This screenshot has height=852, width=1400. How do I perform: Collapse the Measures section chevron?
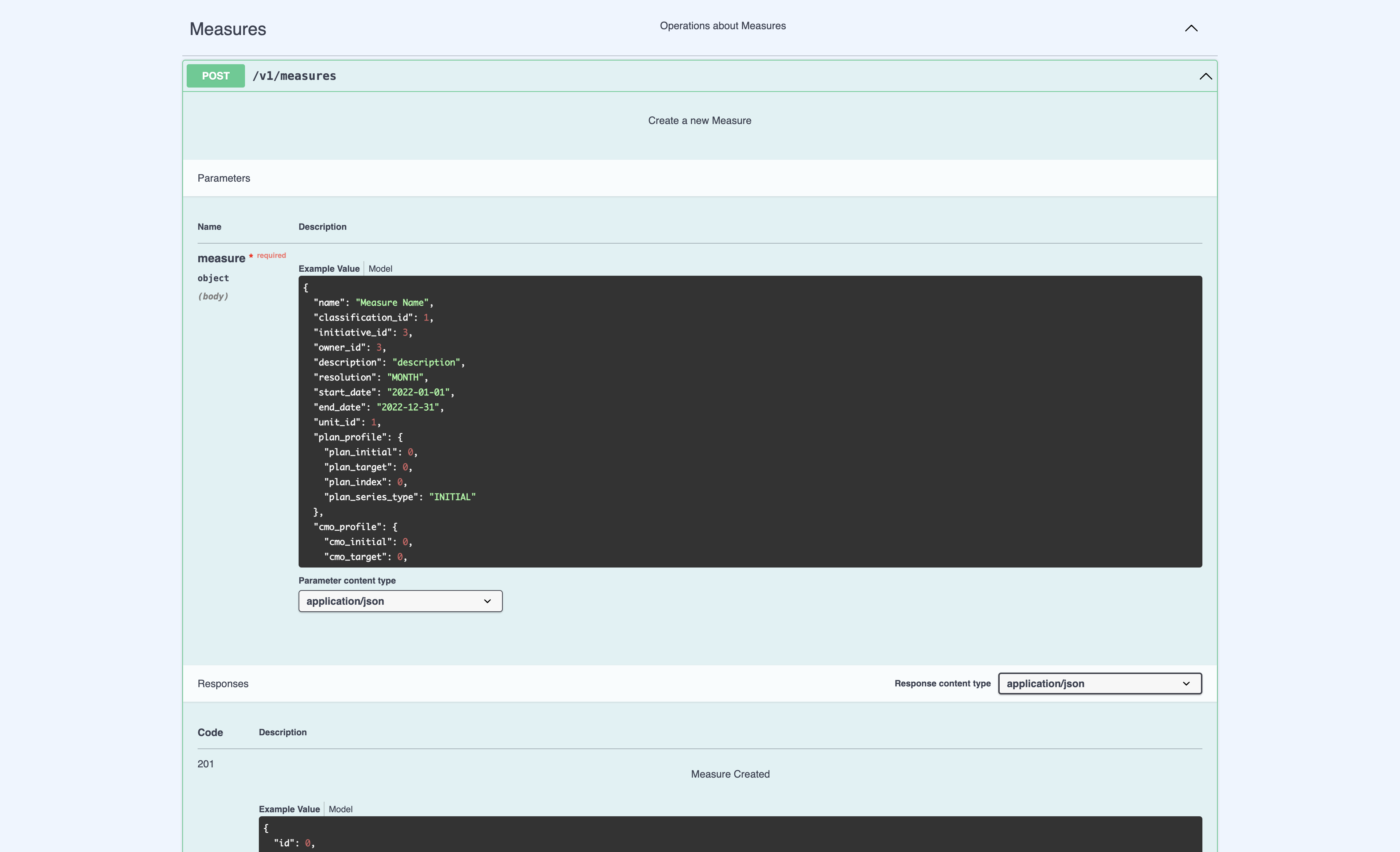pyautogui.click(x=1191, y=28)
